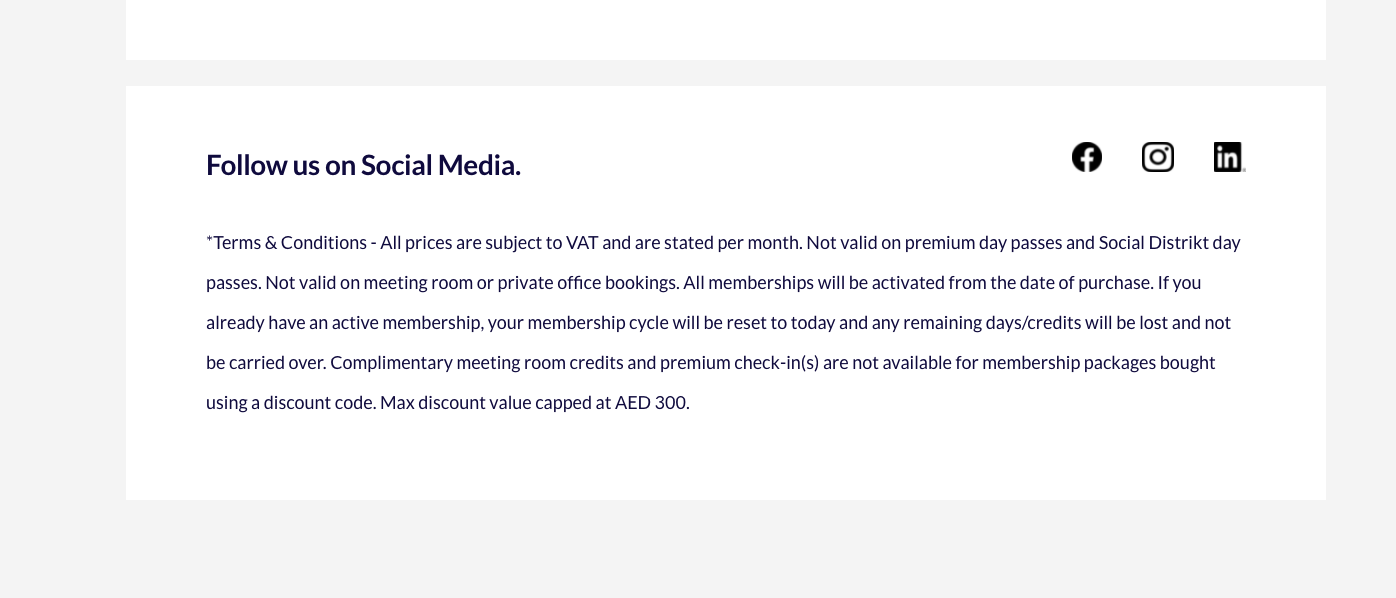
Task: Click the '*Terms & Conditions' text
Action: tap(287, 243)
